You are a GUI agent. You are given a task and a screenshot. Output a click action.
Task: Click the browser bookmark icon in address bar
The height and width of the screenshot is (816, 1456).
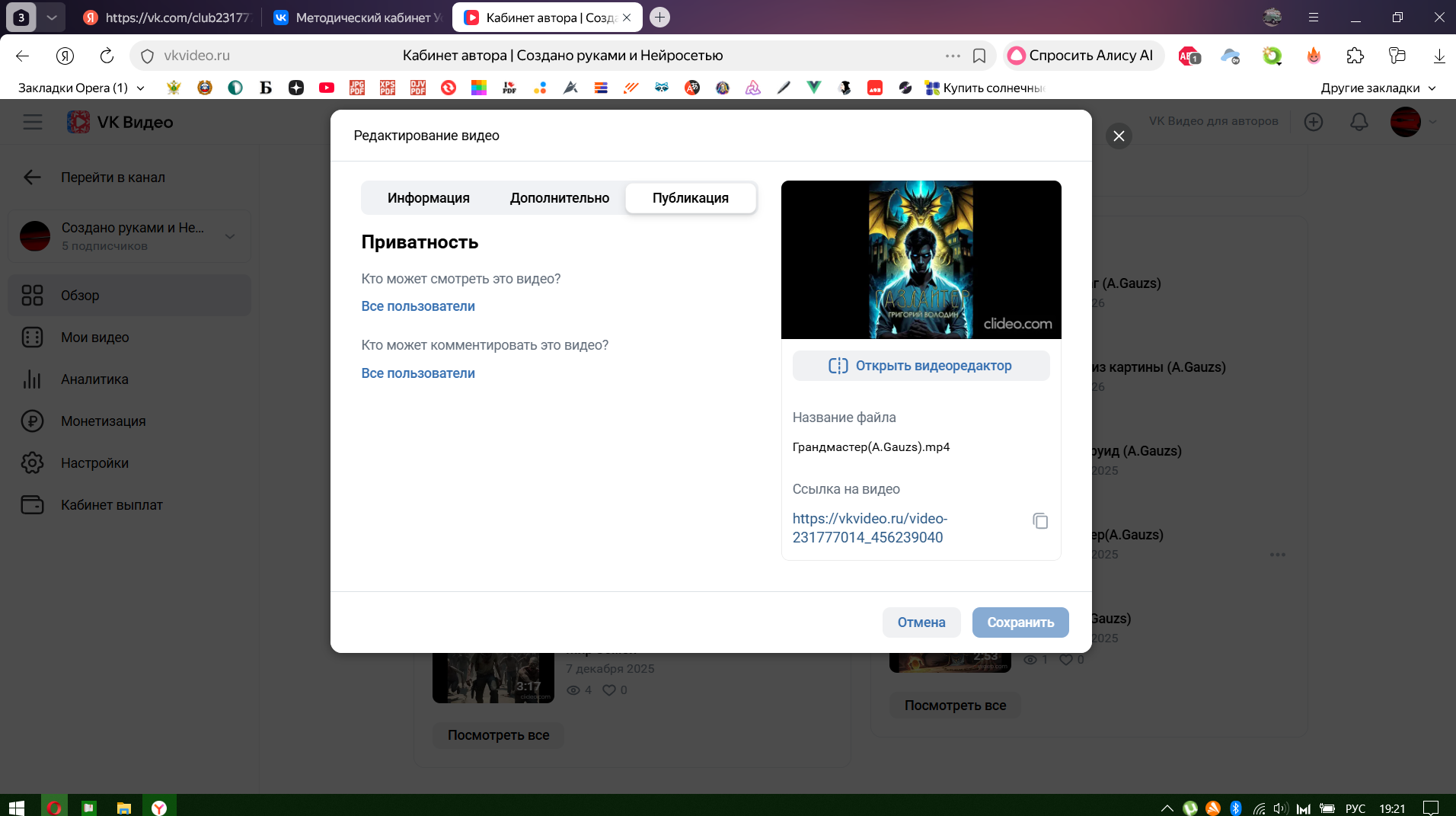coord(979,56)
